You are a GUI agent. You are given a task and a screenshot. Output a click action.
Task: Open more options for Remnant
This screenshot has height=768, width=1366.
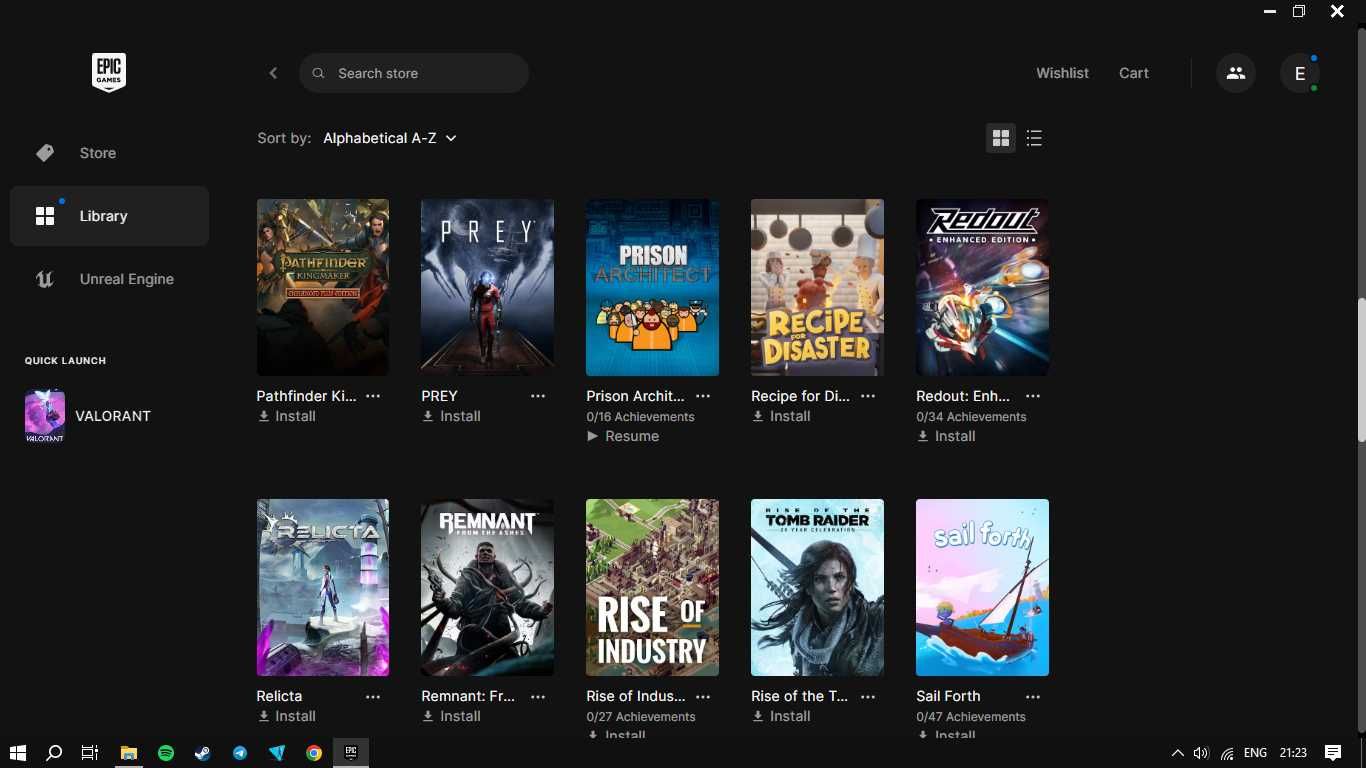tap(538, 696)
